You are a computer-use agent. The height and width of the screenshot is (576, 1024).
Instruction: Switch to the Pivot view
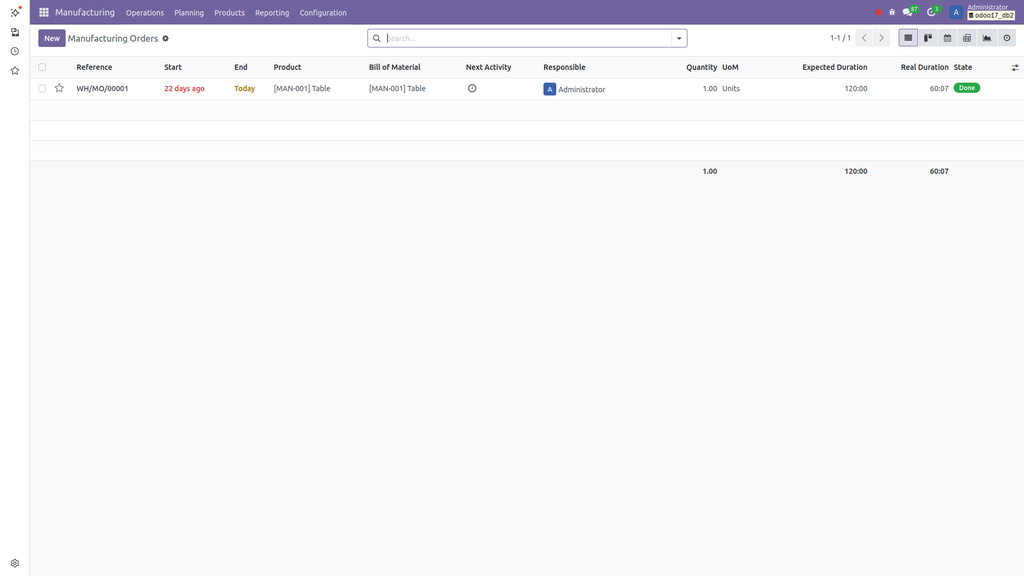point(967,38)
